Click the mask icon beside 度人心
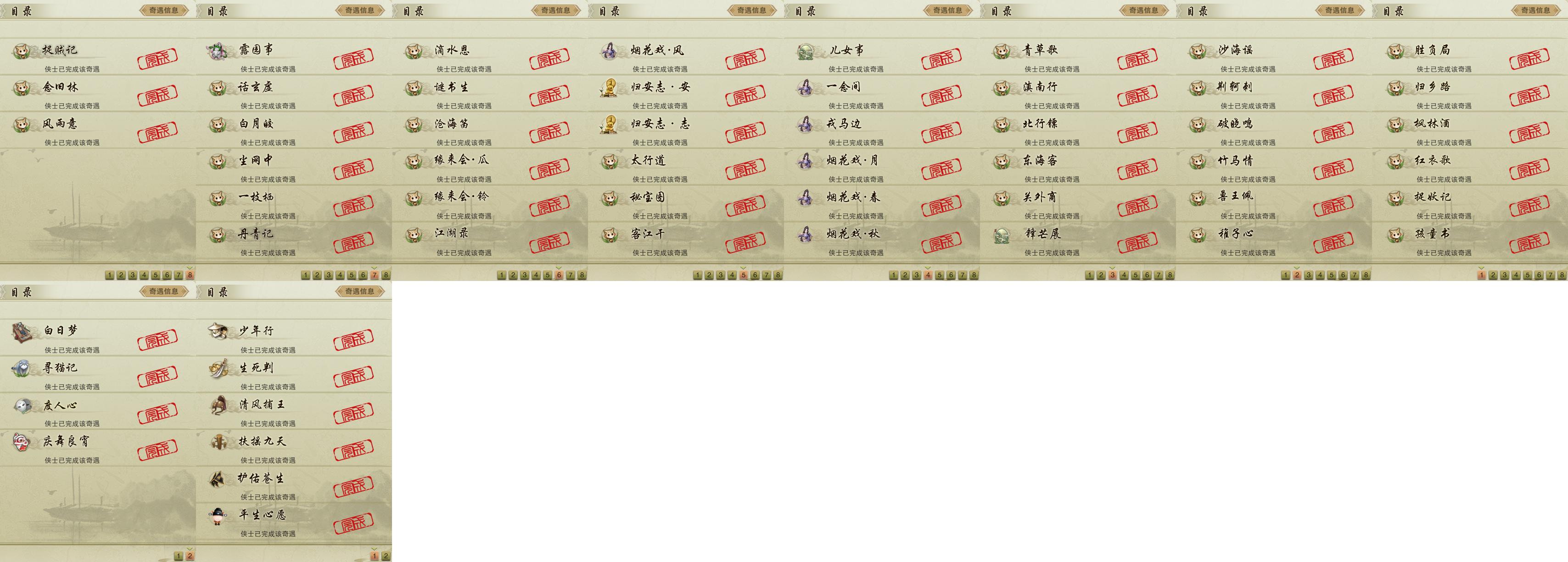1568x562 pixels. click(22, 405)
